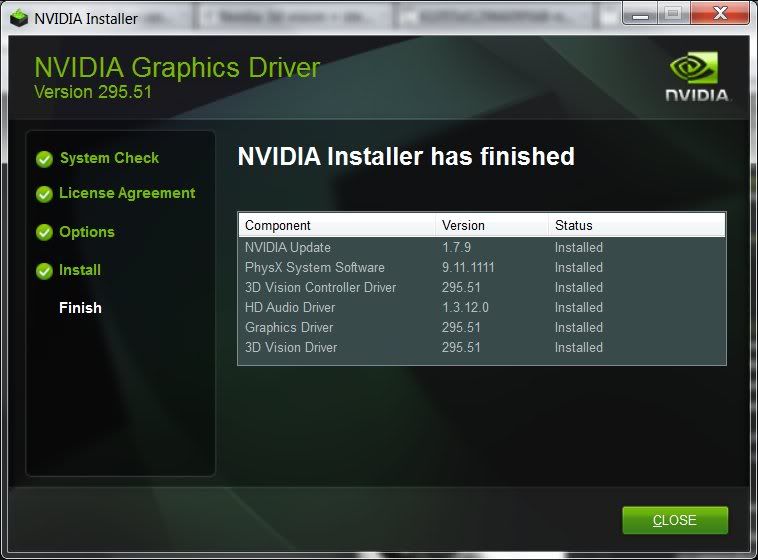Click the Version 295.51 header text
Viewport: 758px width, 560px height.
(93, 92)
